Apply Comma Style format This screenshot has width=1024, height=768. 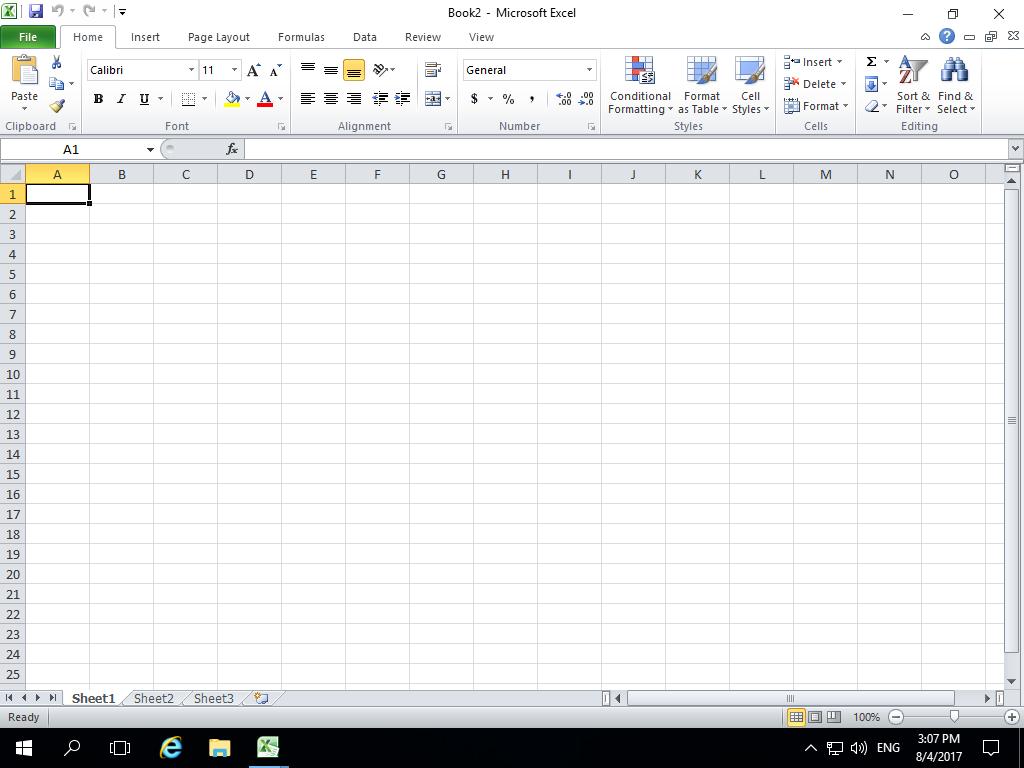point(532,99)
